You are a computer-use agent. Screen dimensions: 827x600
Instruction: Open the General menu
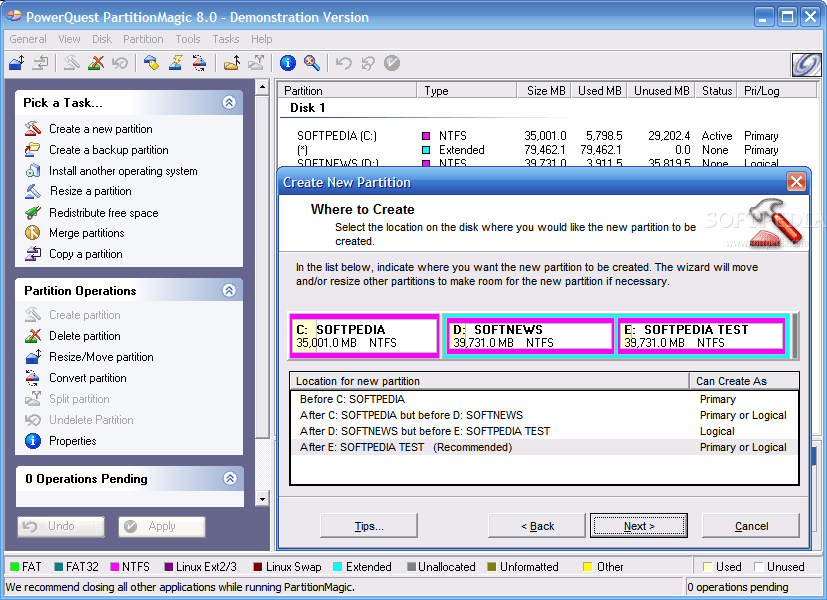[28, 39]
